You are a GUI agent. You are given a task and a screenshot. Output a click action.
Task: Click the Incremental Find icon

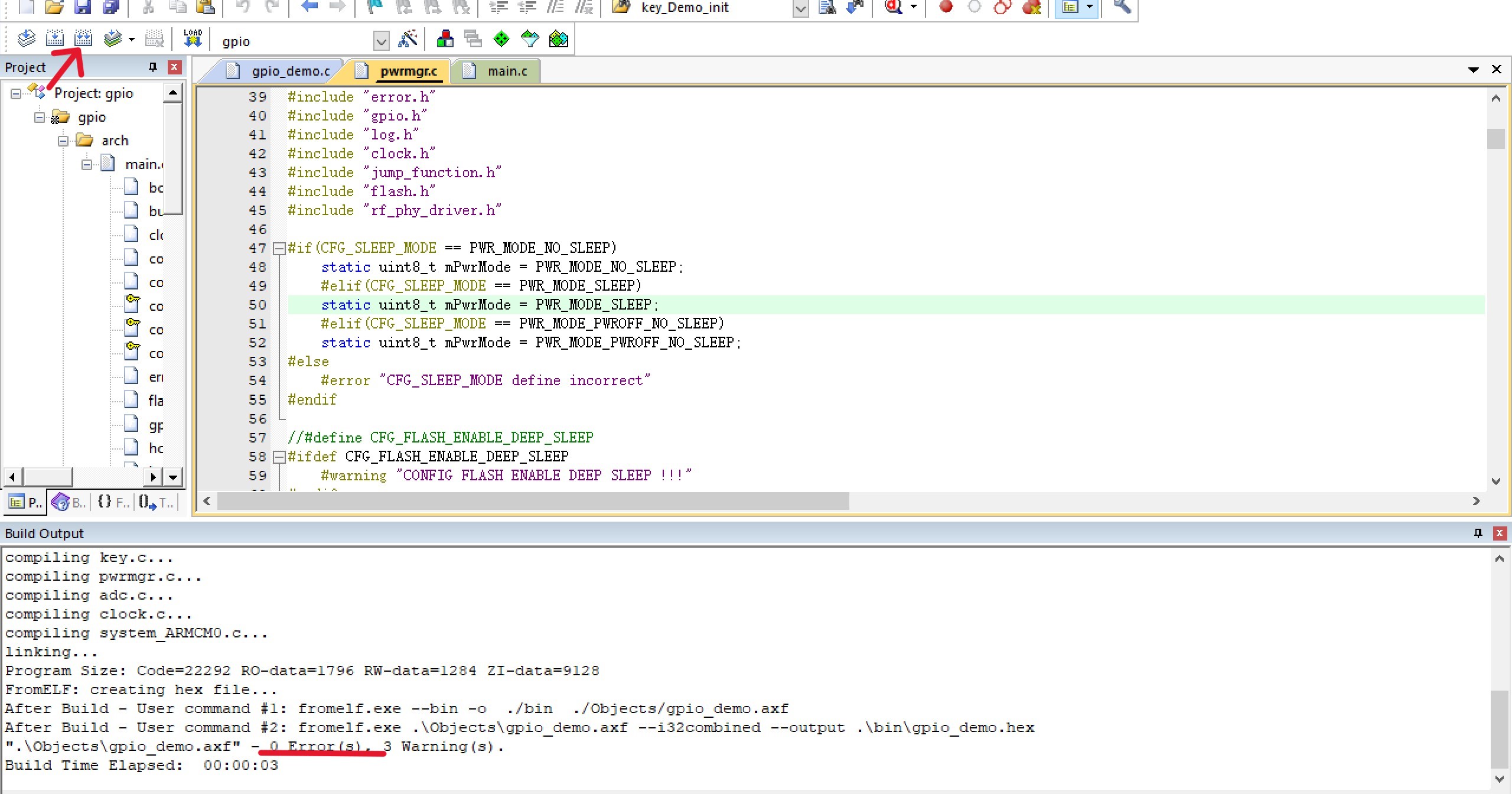[x=855, y=7]
